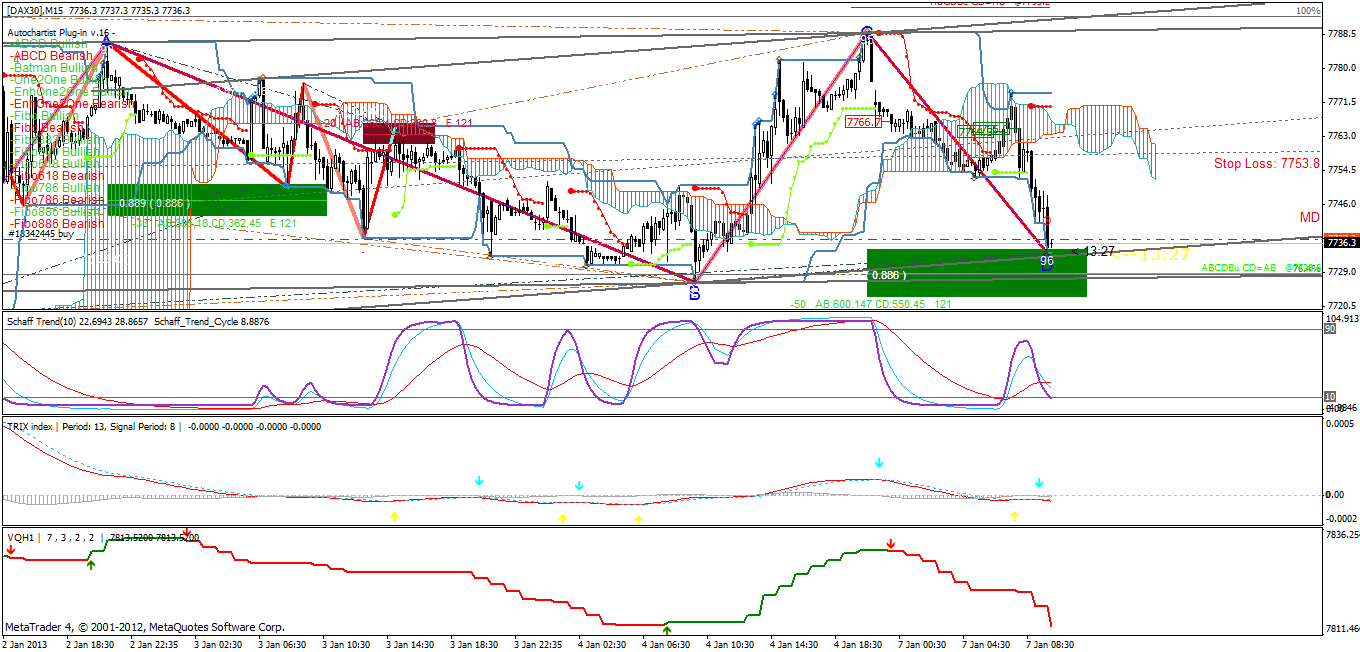Click the 4 Jan 06:30 time axis label

[x=666, y=645]
